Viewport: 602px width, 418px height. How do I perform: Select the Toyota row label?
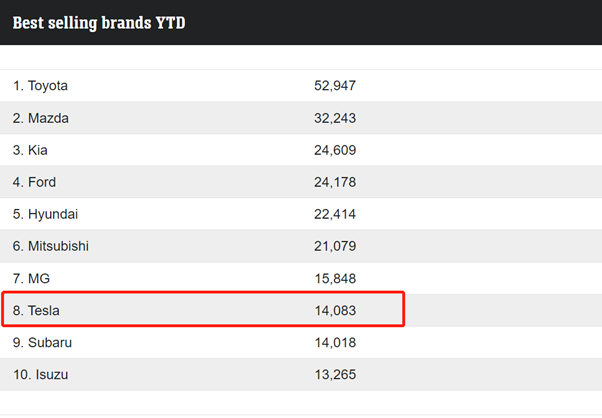(40, 86)
